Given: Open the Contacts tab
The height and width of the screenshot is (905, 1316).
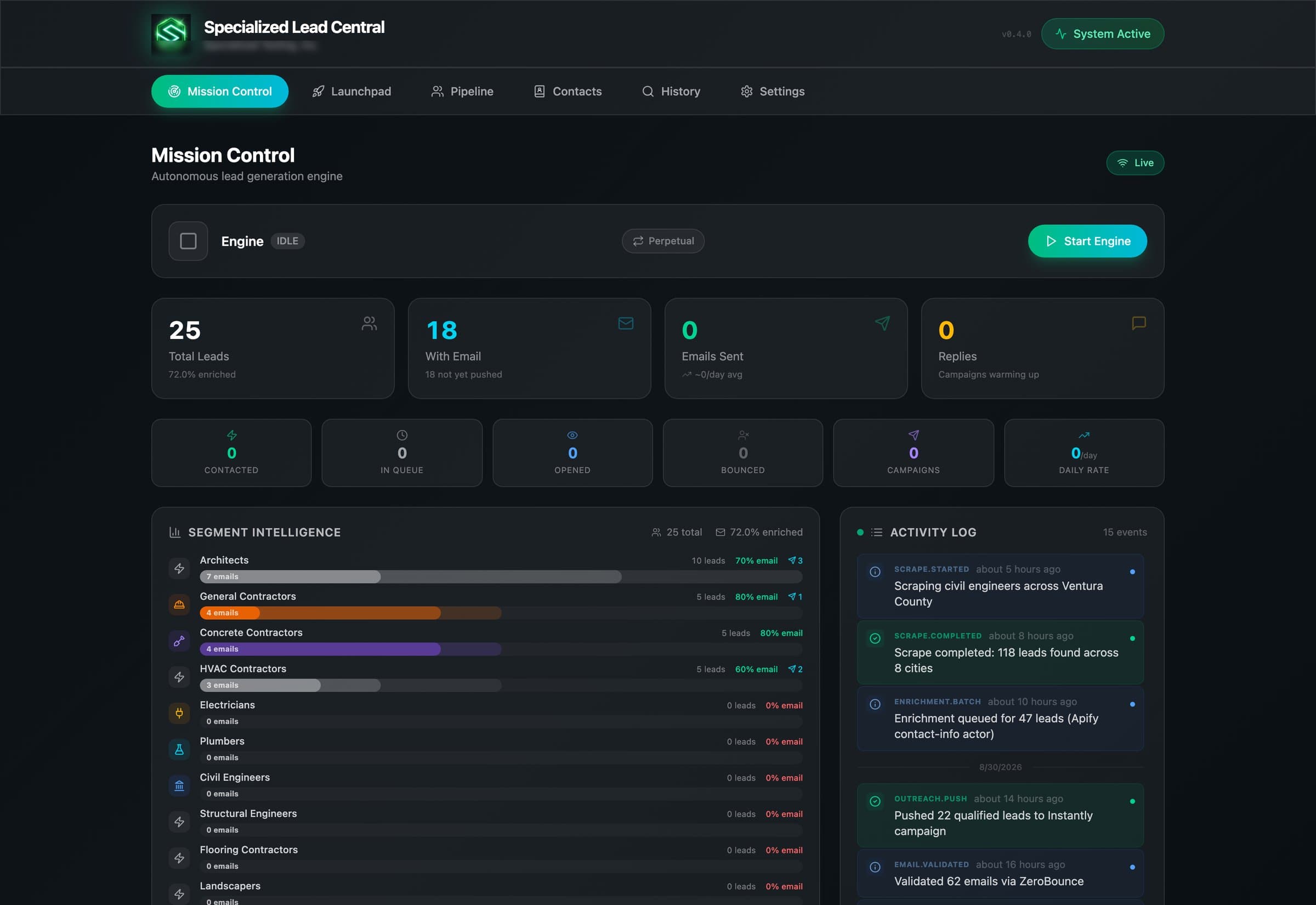Looking at the screenshot, I should [x=568, y=91].
